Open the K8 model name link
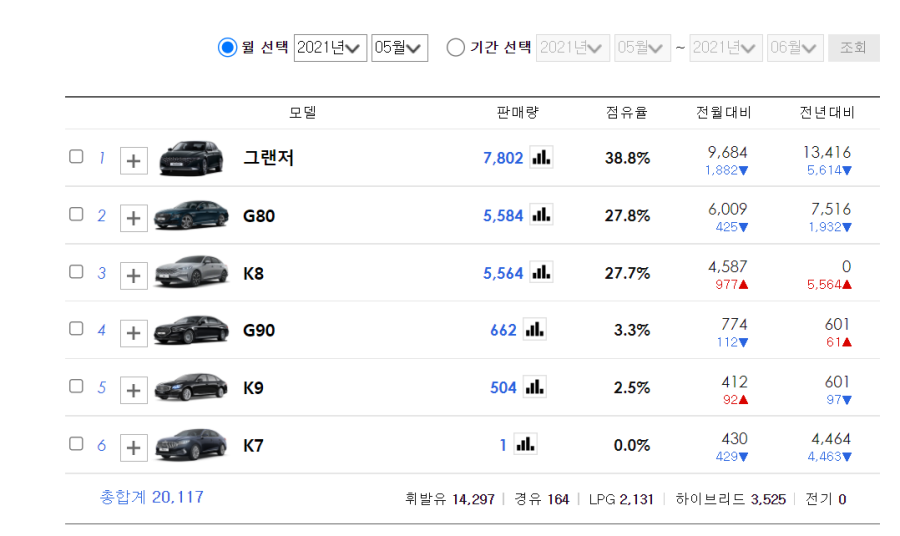The image size is (900, 536). (x=253, y=274)
